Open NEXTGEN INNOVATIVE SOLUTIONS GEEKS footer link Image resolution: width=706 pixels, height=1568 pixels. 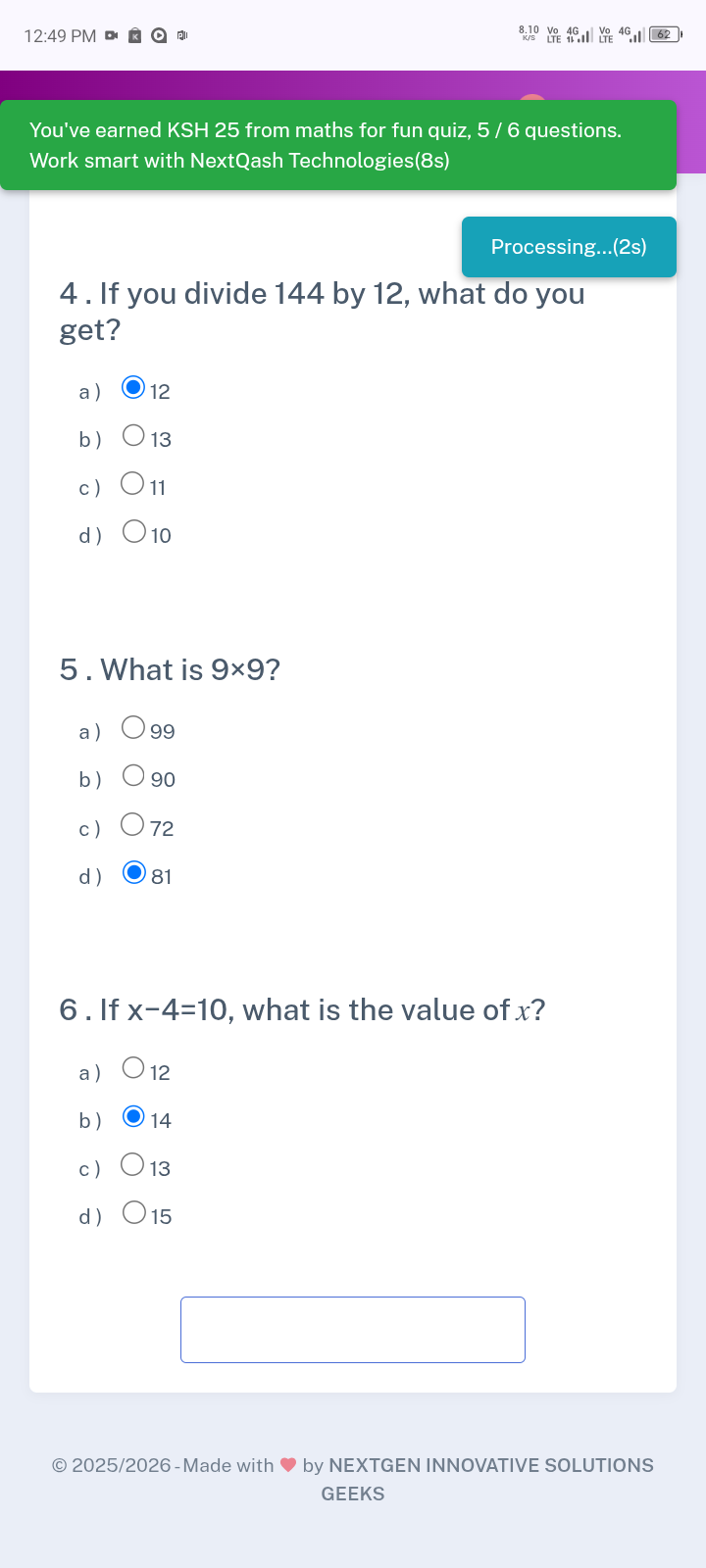tap(490, 1466)
